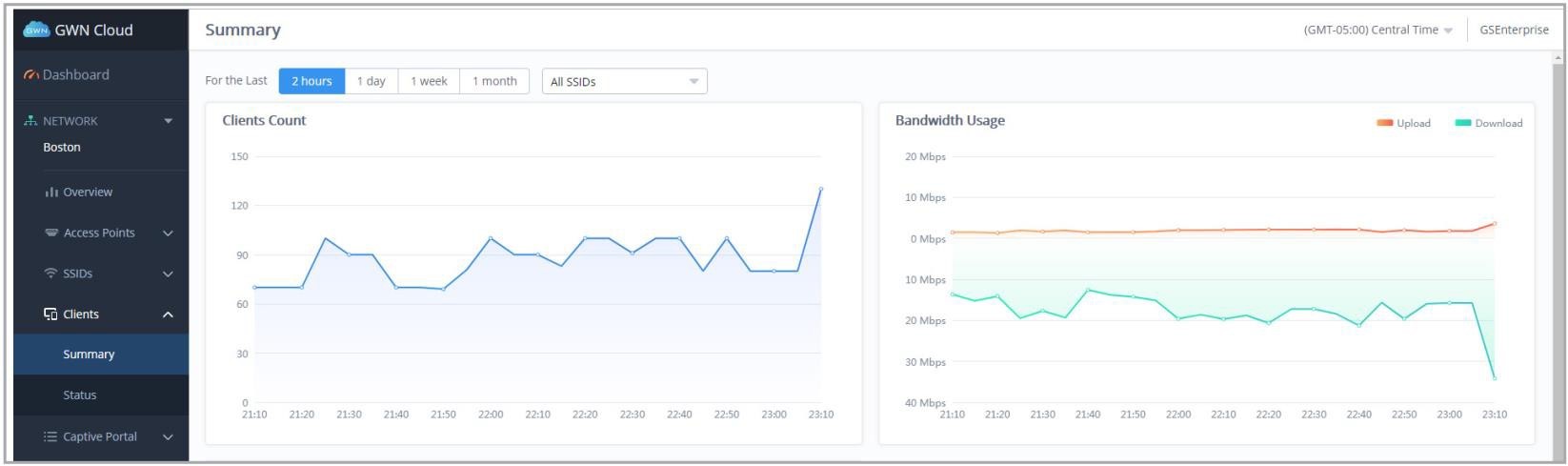1568x466 pixels.
Task: Expand the SSIDs chevron
Action: [168, 274]
